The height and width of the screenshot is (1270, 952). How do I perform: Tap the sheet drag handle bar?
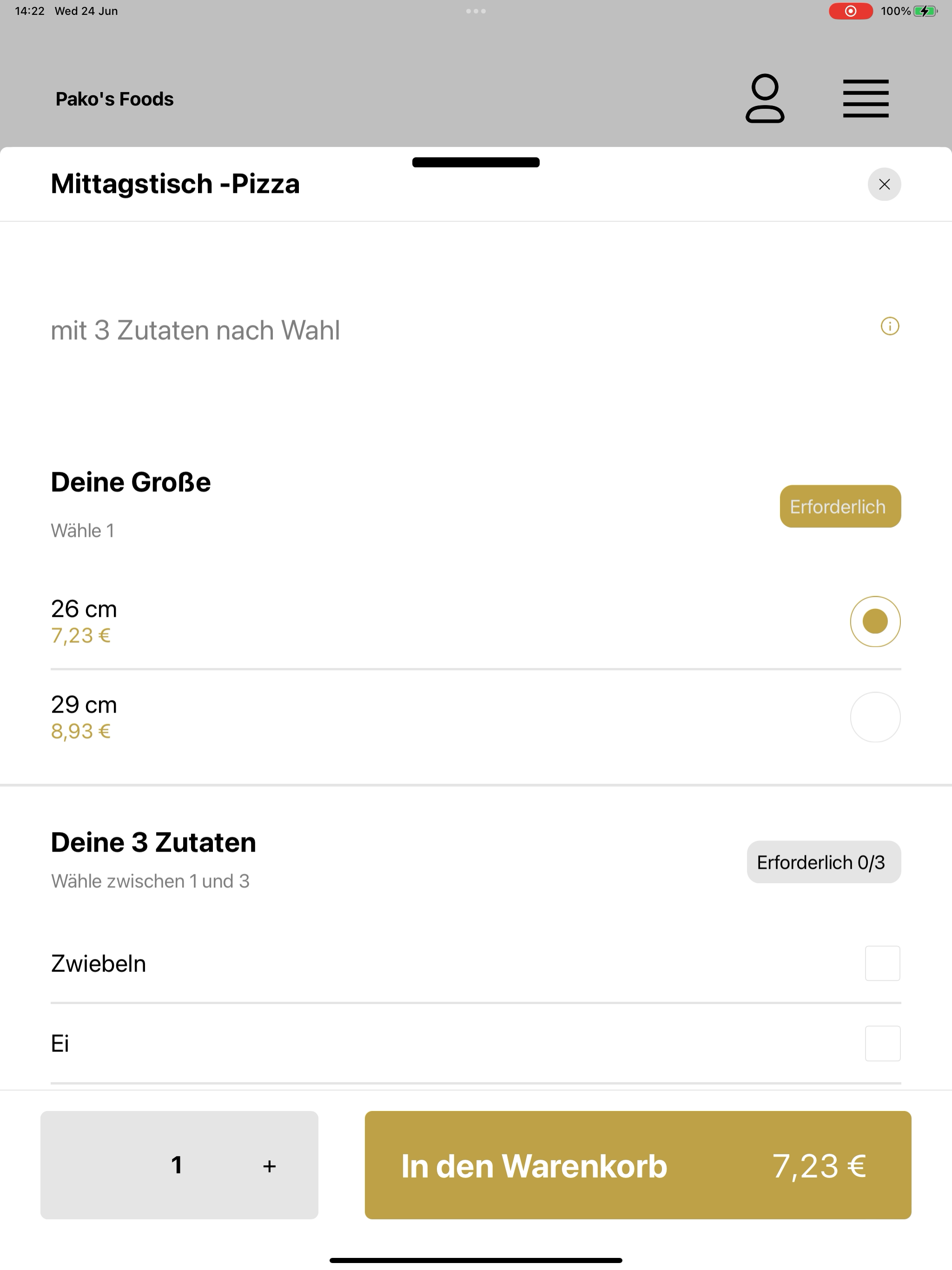pyautogui.click(x=476, y=163)
